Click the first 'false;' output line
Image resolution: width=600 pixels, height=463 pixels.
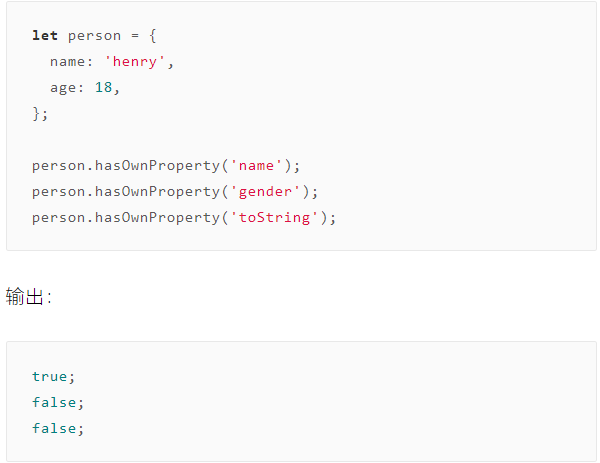[58, 403]
